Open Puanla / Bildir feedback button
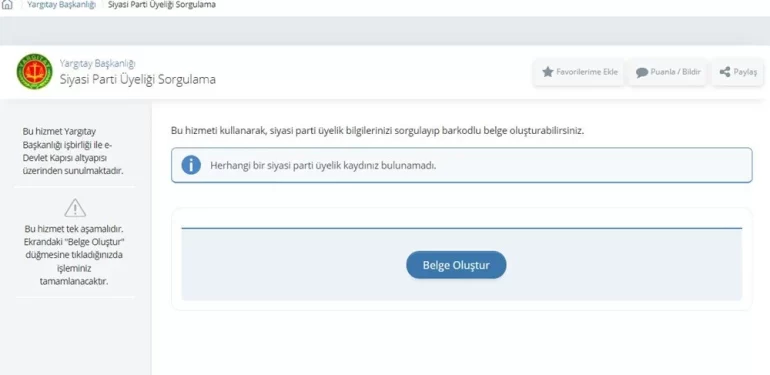This screenshot has width=770, height=375. 668,72
